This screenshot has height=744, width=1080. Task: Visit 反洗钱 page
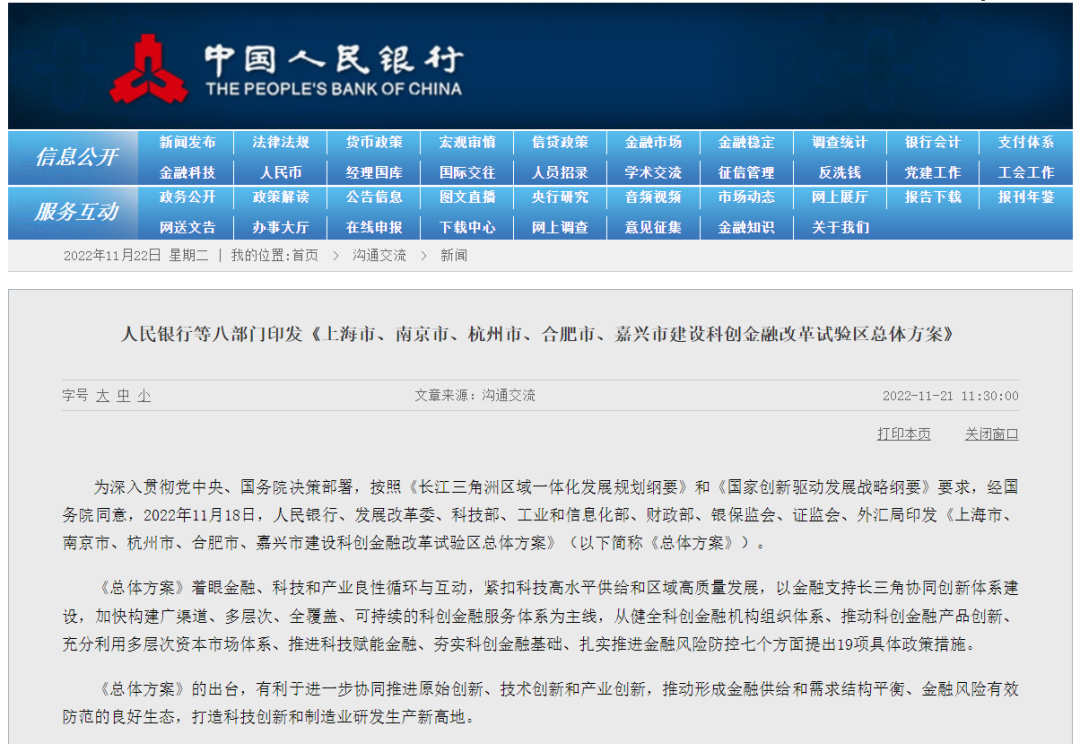[x=840, y=173]
